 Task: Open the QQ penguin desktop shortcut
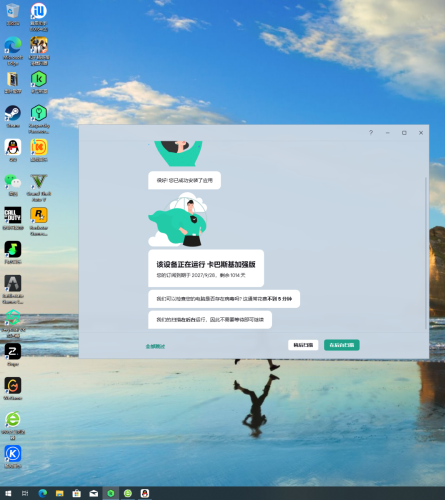point(13,151)
